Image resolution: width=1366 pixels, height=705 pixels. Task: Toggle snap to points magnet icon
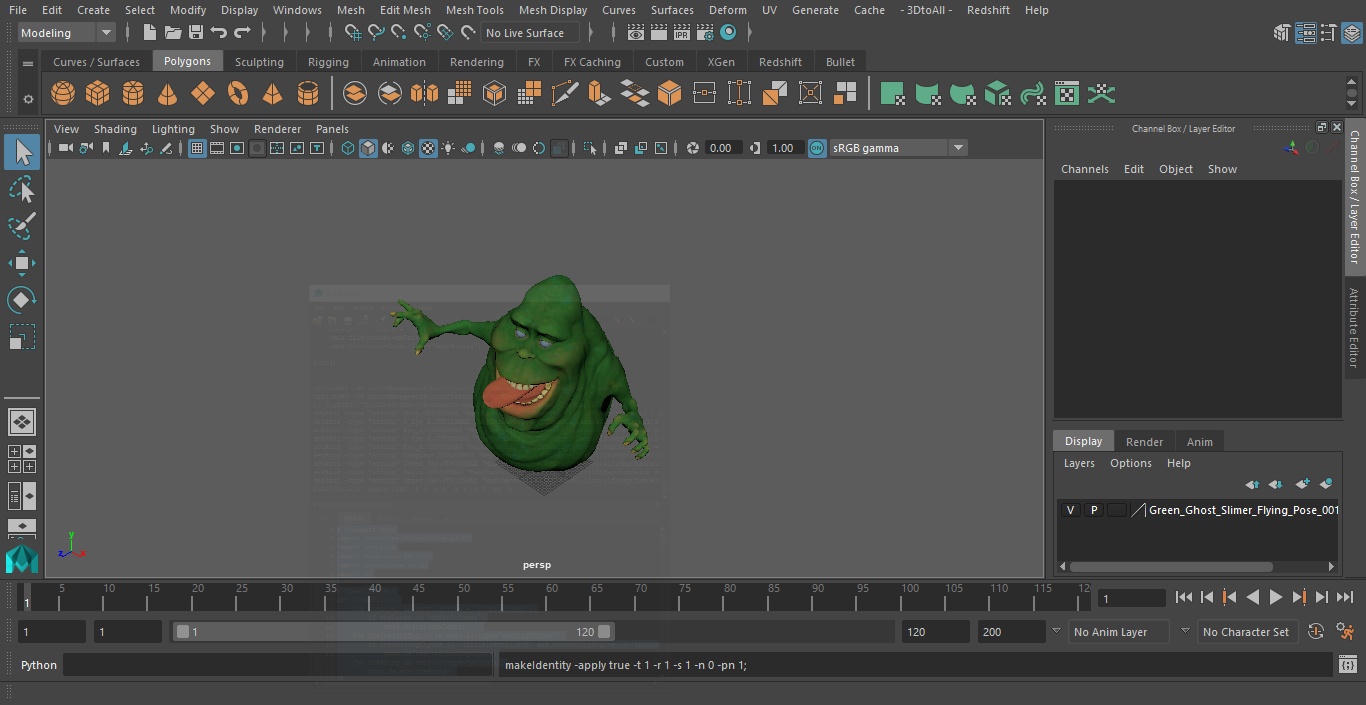[399, 33]
